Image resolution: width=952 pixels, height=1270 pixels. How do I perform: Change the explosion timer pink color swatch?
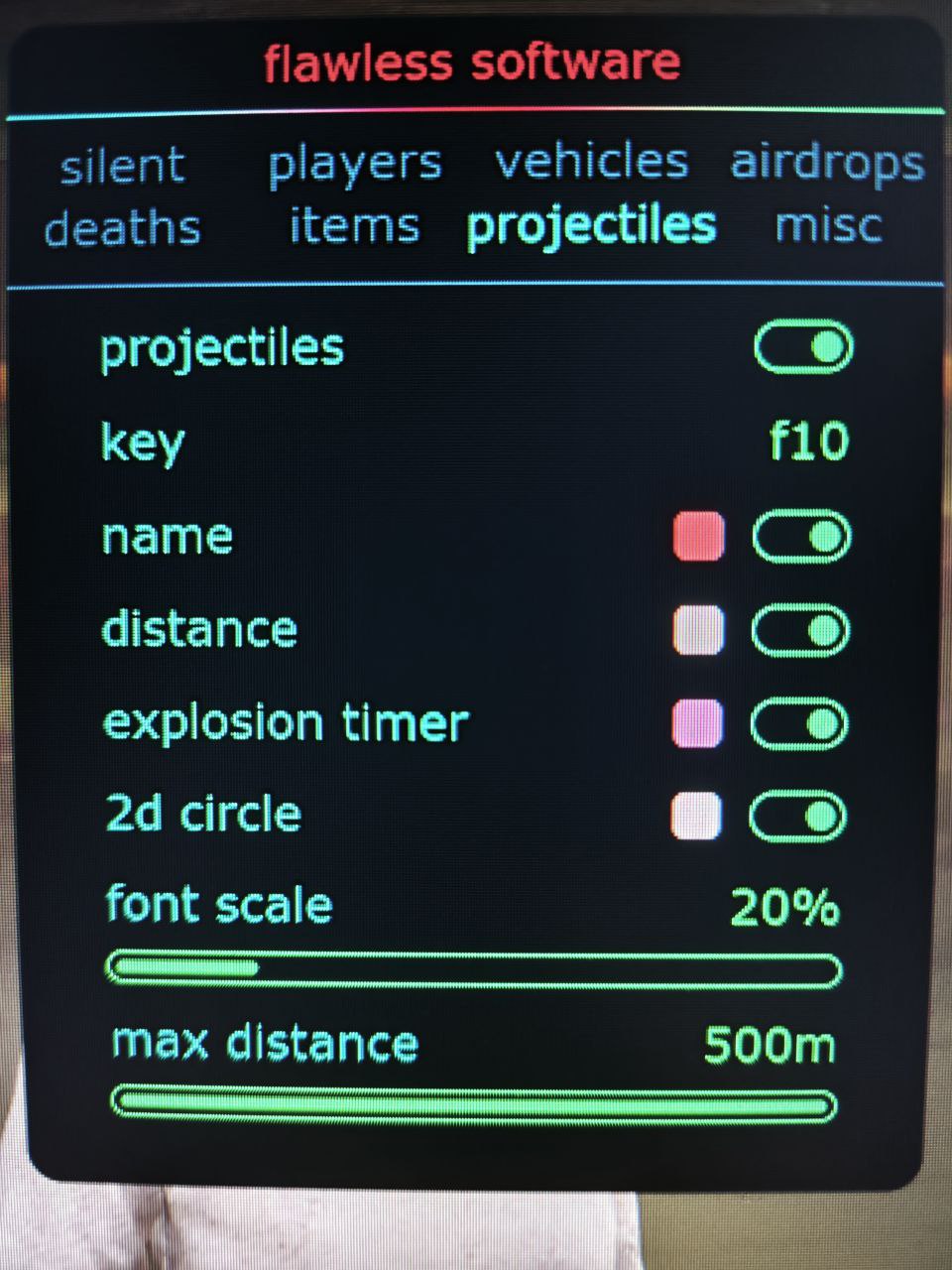tap(697, 723)
